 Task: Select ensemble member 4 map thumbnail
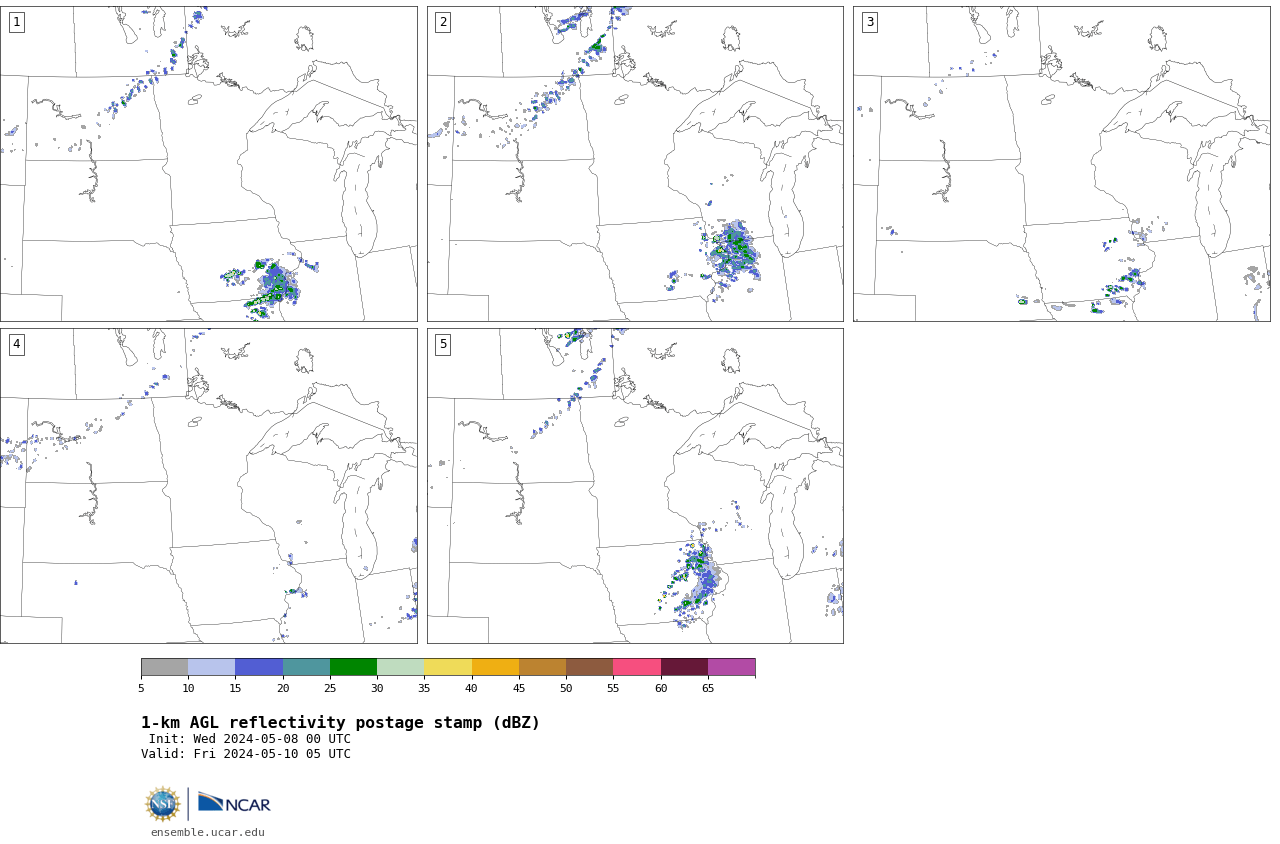click(x=208, y=486)
